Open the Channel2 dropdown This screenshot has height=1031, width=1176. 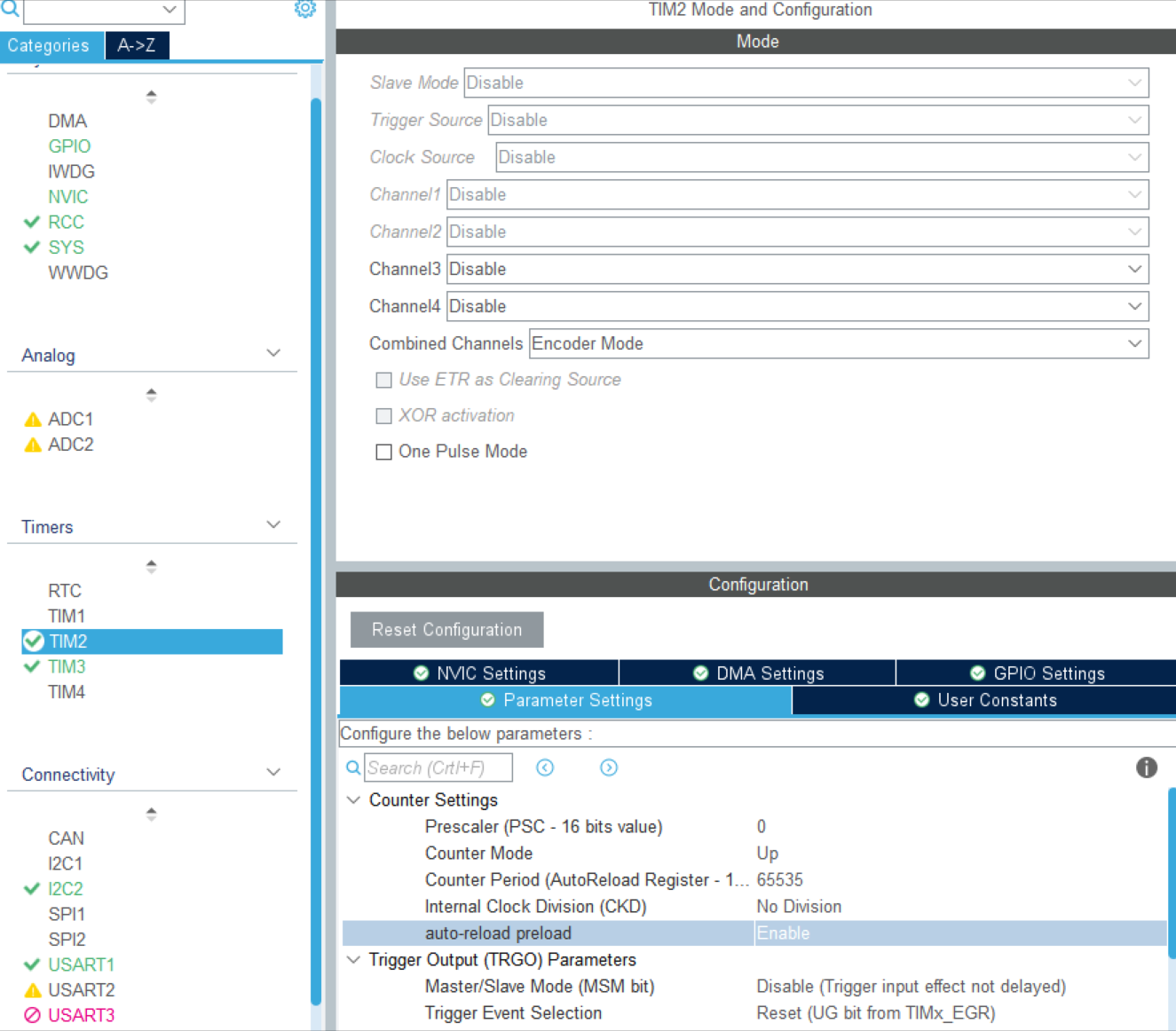tap(798, 232)
